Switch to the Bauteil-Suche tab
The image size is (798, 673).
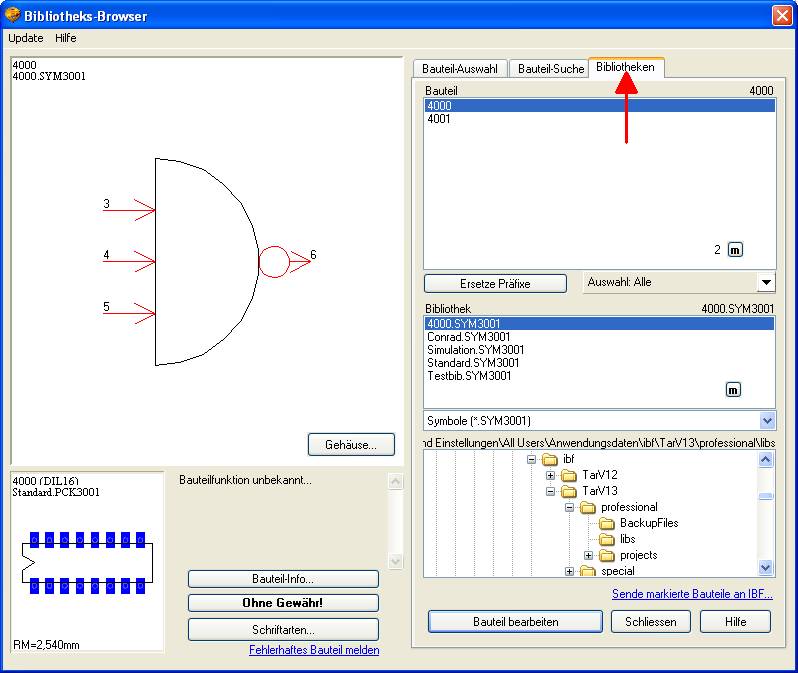(550, 69)
